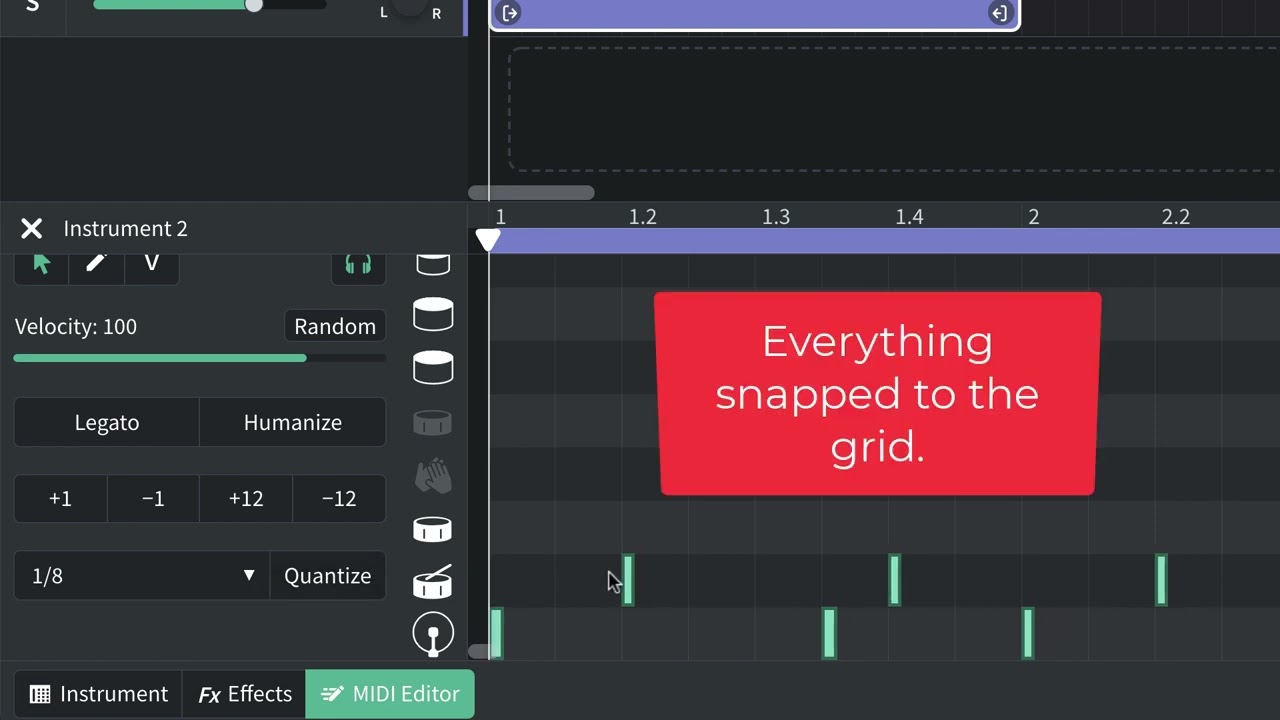Select the snare note at beat 1.4

pyautogui.click(x=895, y=580)
